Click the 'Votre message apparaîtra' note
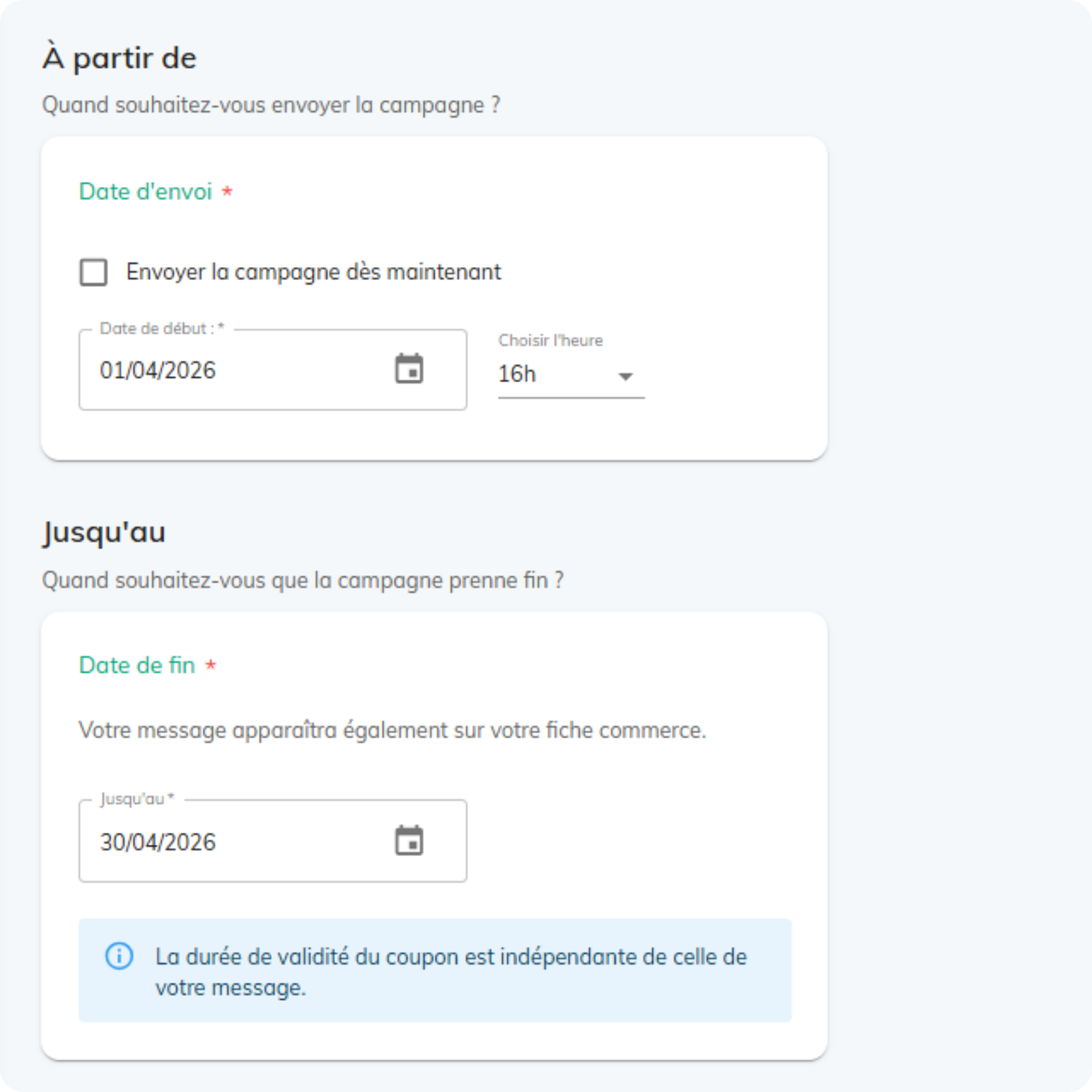This screenshot has width=1092, height=1092. click(391, 730)
